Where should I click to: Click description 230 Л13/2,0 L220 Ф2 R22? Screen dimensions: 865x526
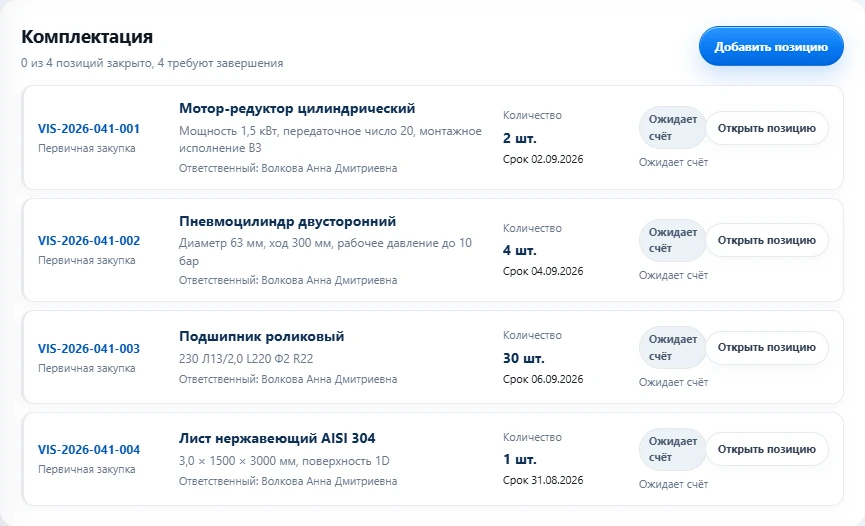tap(246, 359)
